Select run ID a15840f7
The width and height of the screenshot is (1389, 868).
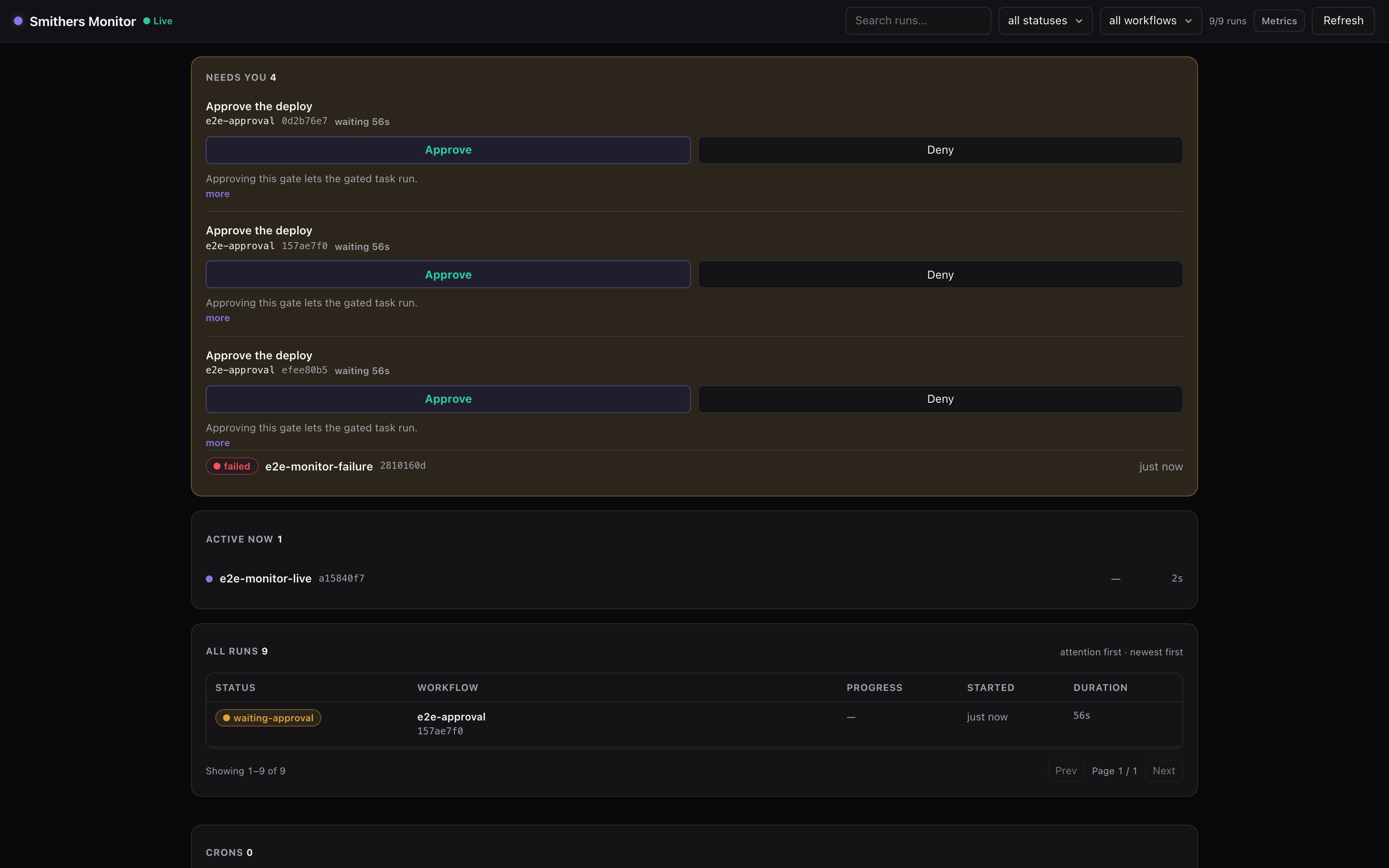(342, 578)
